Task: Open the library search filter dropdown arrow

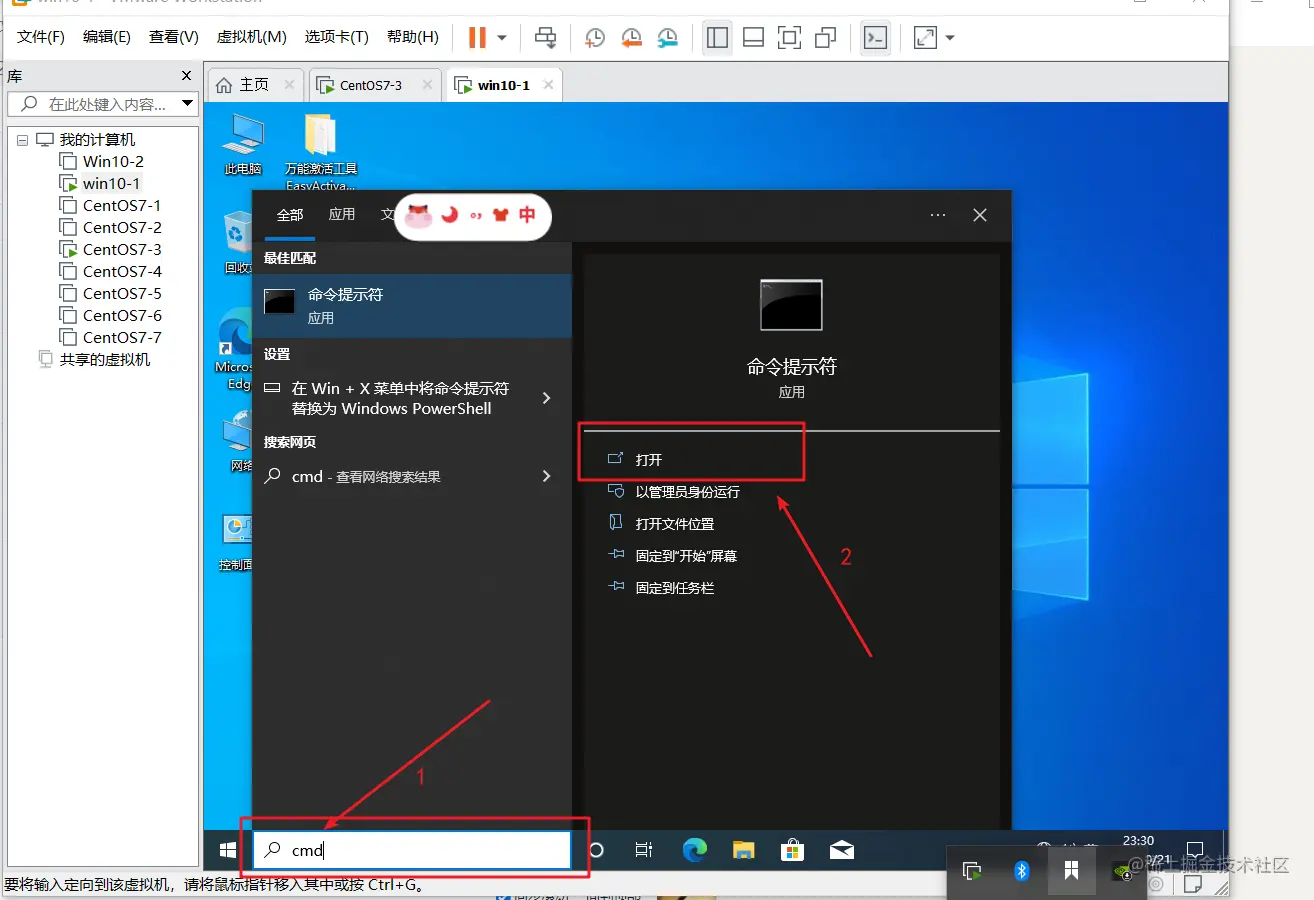Action: [x=187, y=104]
